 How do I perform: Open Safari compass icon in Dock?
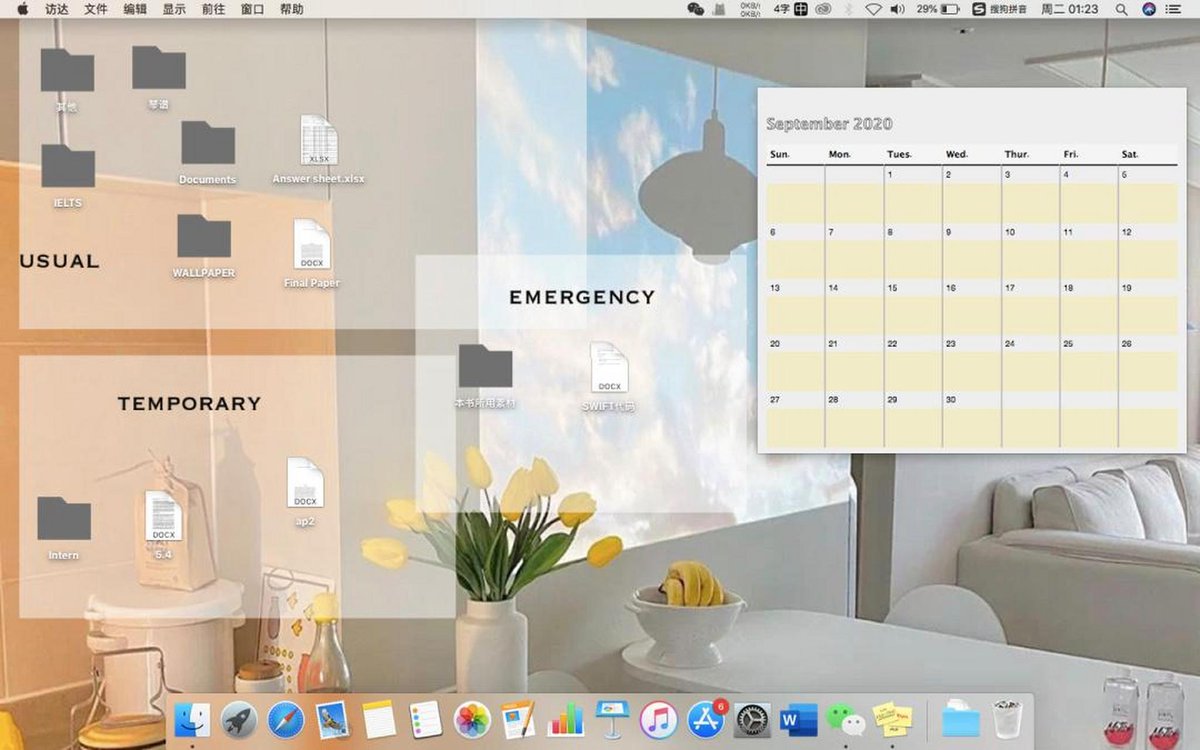(x=285, y=719)
